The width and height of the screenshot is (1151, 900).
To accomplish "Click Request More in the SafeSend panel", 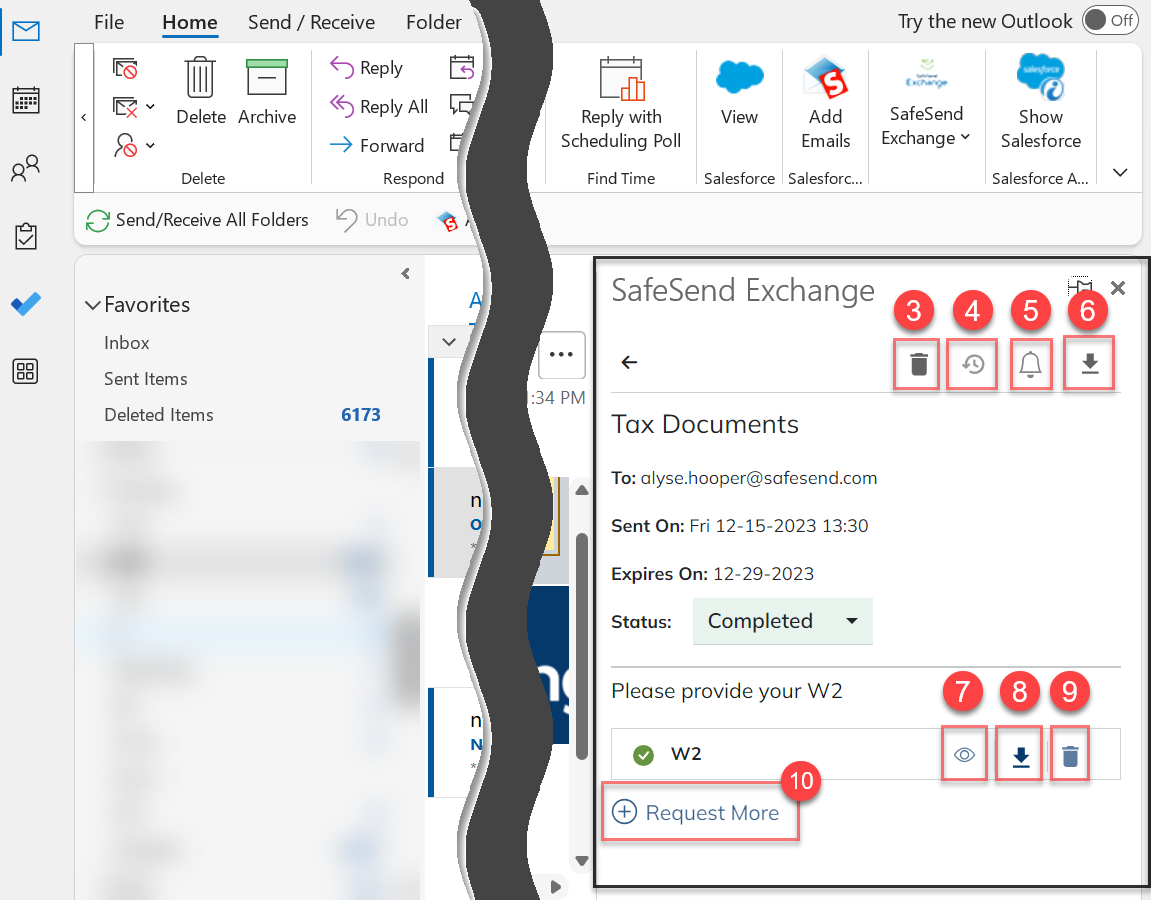I will click(700, 812).
